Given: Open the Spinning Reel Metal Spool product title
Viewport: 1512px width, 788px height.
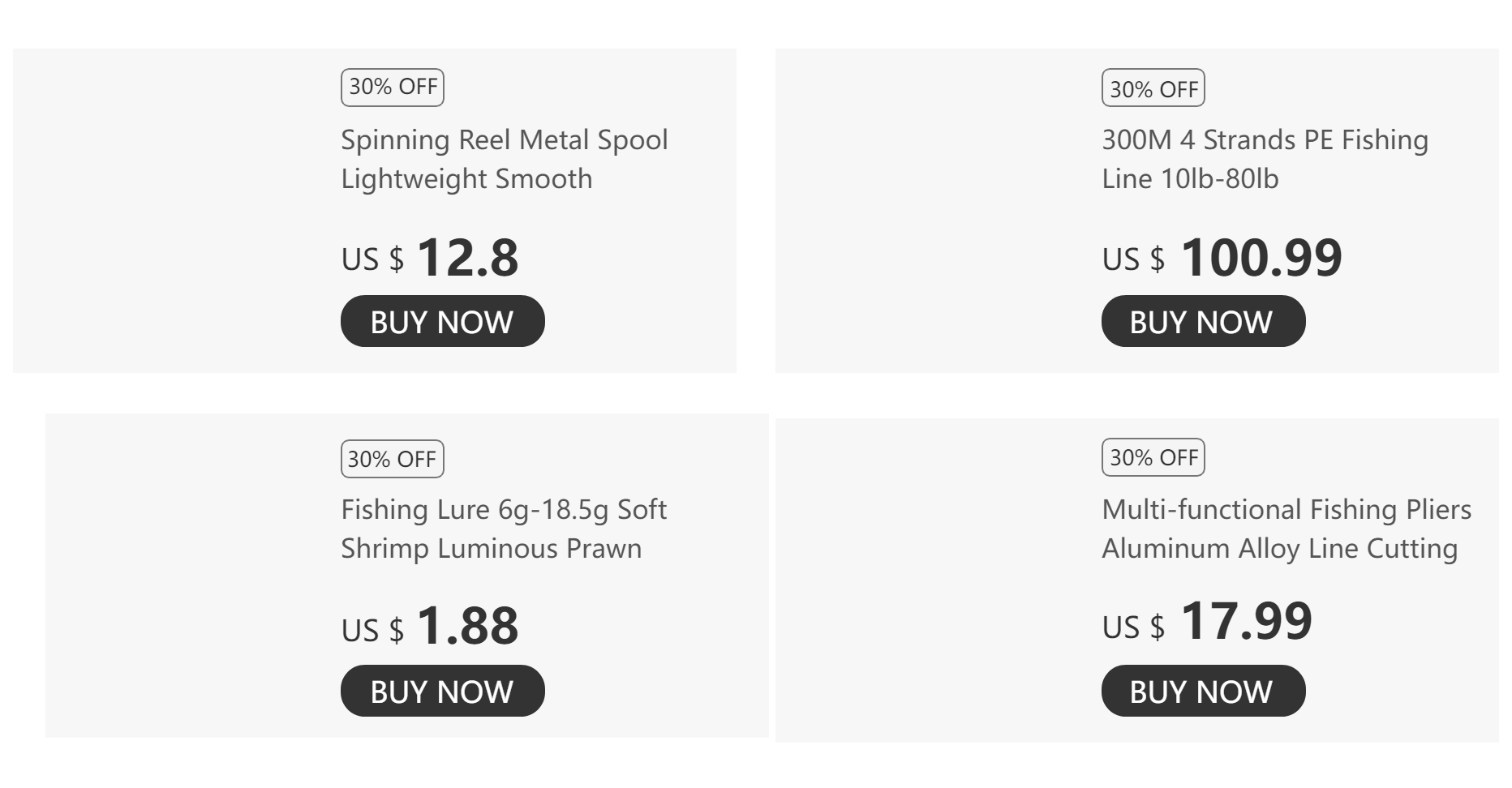Looking at the screenshot, I should point(504,159).
